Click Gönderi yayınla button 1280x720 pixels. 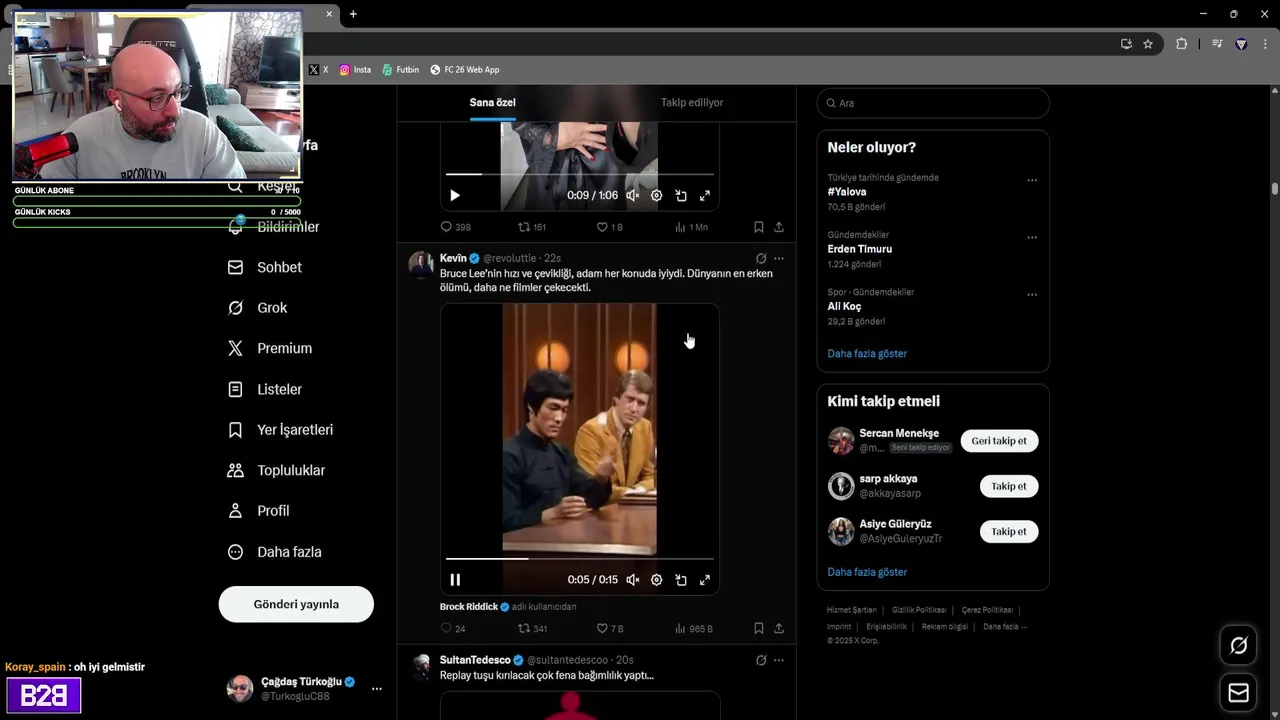(296, 604)
